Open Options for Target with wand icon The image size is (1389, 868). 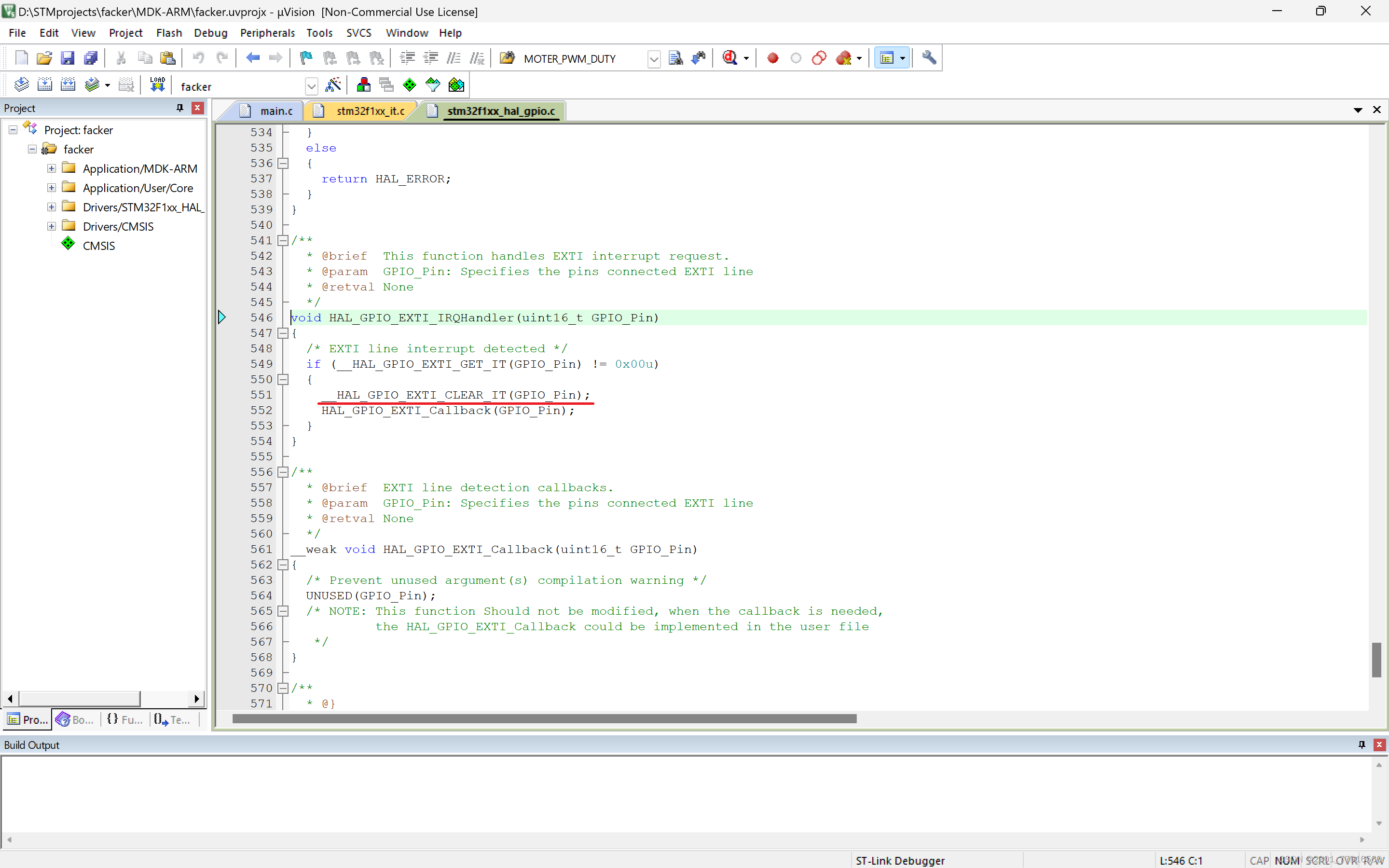(x=333, y=84)
